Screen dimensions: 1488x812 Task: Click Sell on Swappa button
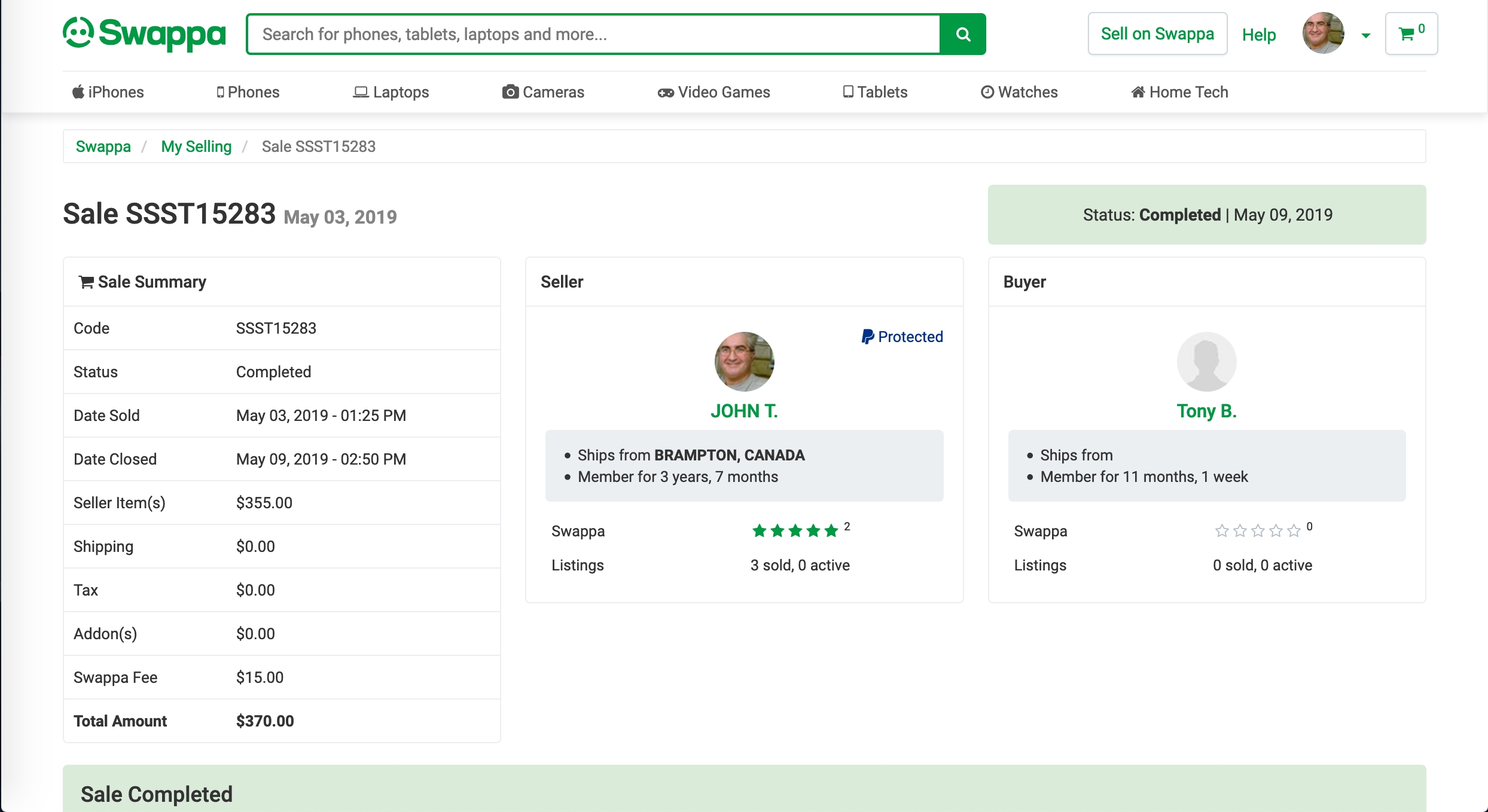point(1157,34)
